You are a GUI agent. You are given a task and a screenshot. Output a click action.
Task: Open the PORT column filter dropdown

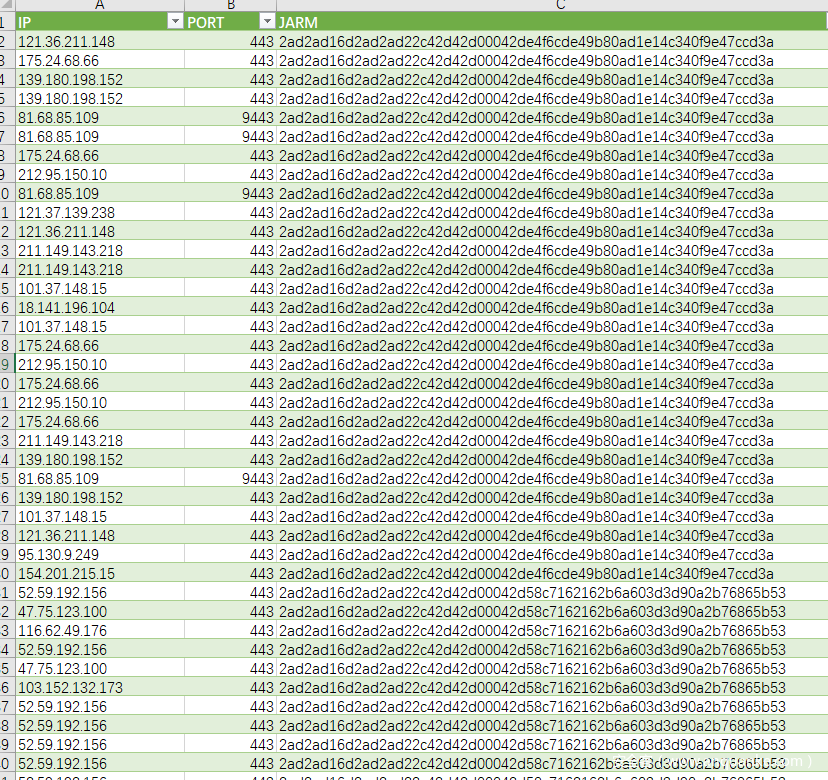click(x=267, y=22)
